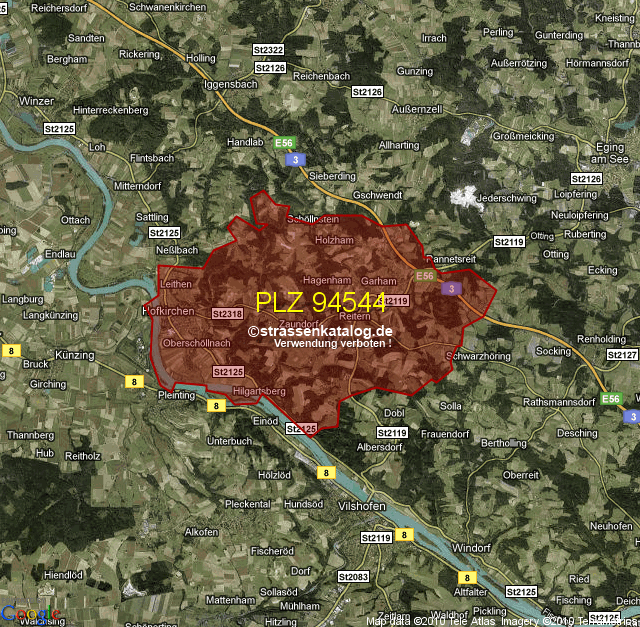
Task: Select the green E56 shield near Handlab
Action: coord(284,144)
